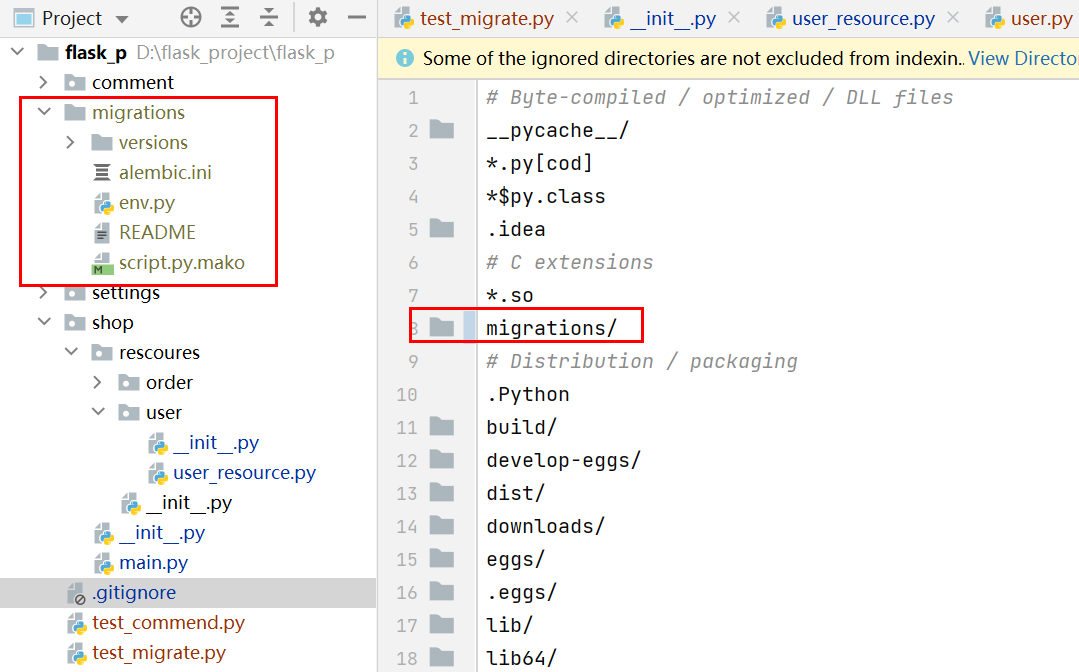Select env.py in migrations folder
The width and height of the screenshot is (1079, 672).
(x=147, y=203)
